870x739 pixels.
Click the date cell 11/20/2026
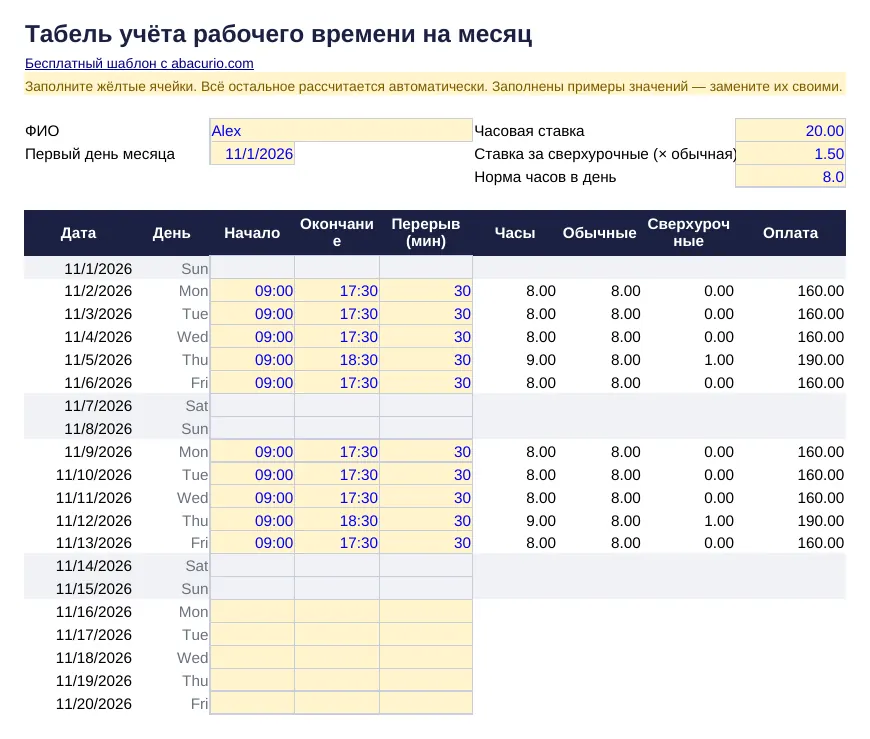[94, 703]
